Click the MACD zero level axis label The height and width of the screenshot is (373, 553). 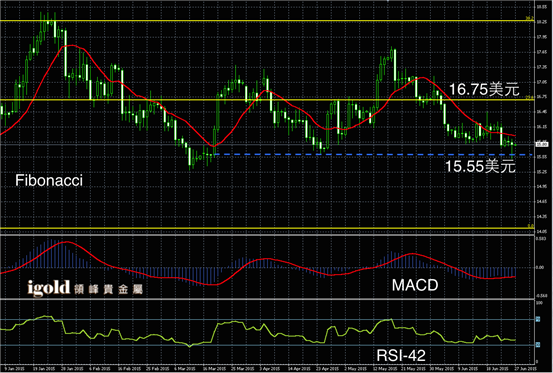pos(540,268)
